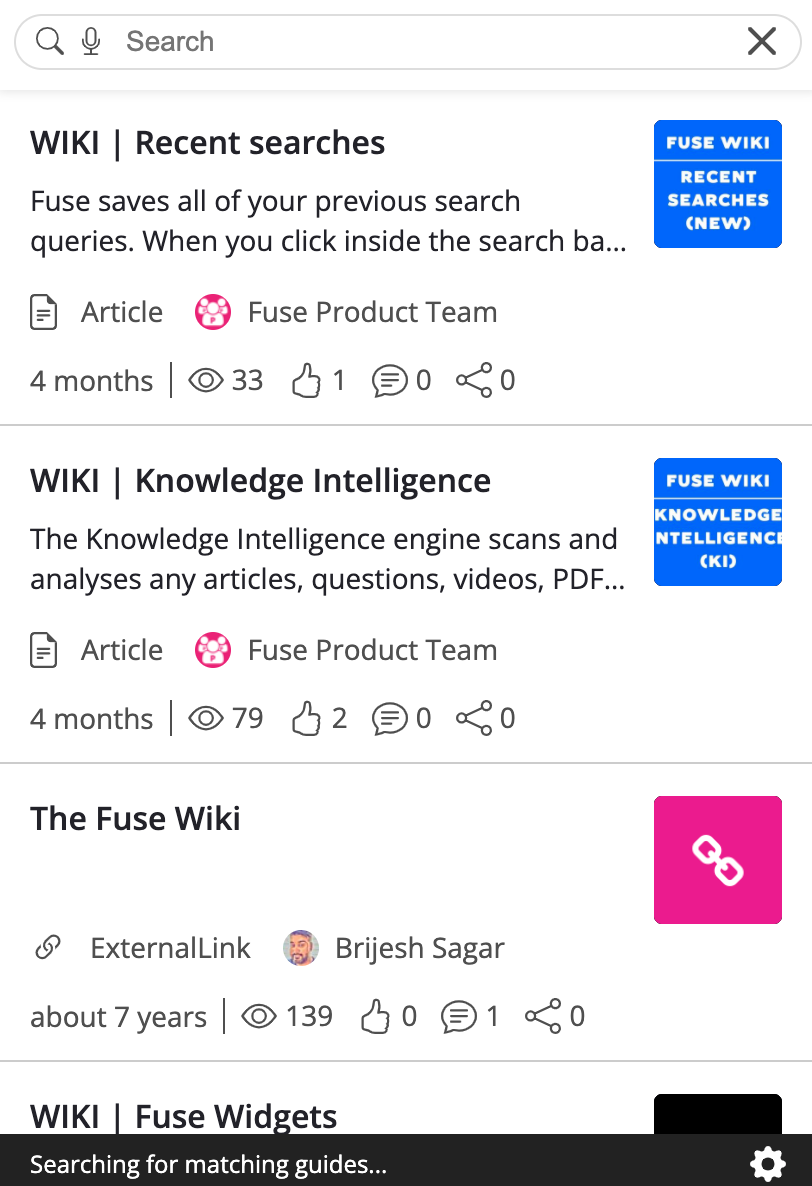Open WIKI | Fuse Widgets result
812x1186 pixels.
click(184, 1116)
